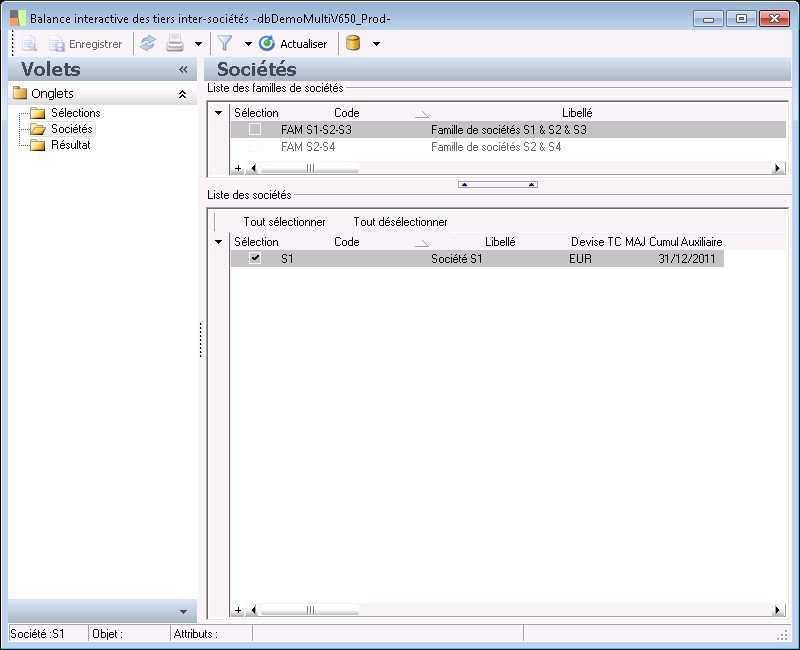Sort company families by Code column header
Screen dimensions: 800x650
click(x=346, y=113)
